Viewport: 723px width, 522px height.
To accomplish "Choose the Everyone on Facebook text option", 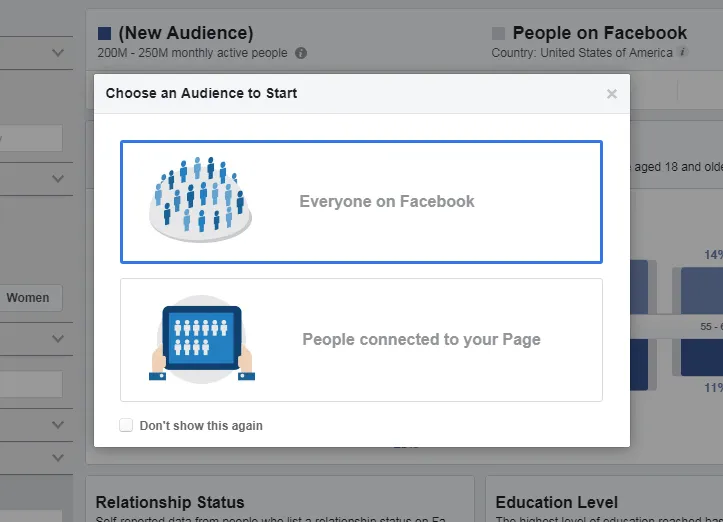I will pos(387,201).
